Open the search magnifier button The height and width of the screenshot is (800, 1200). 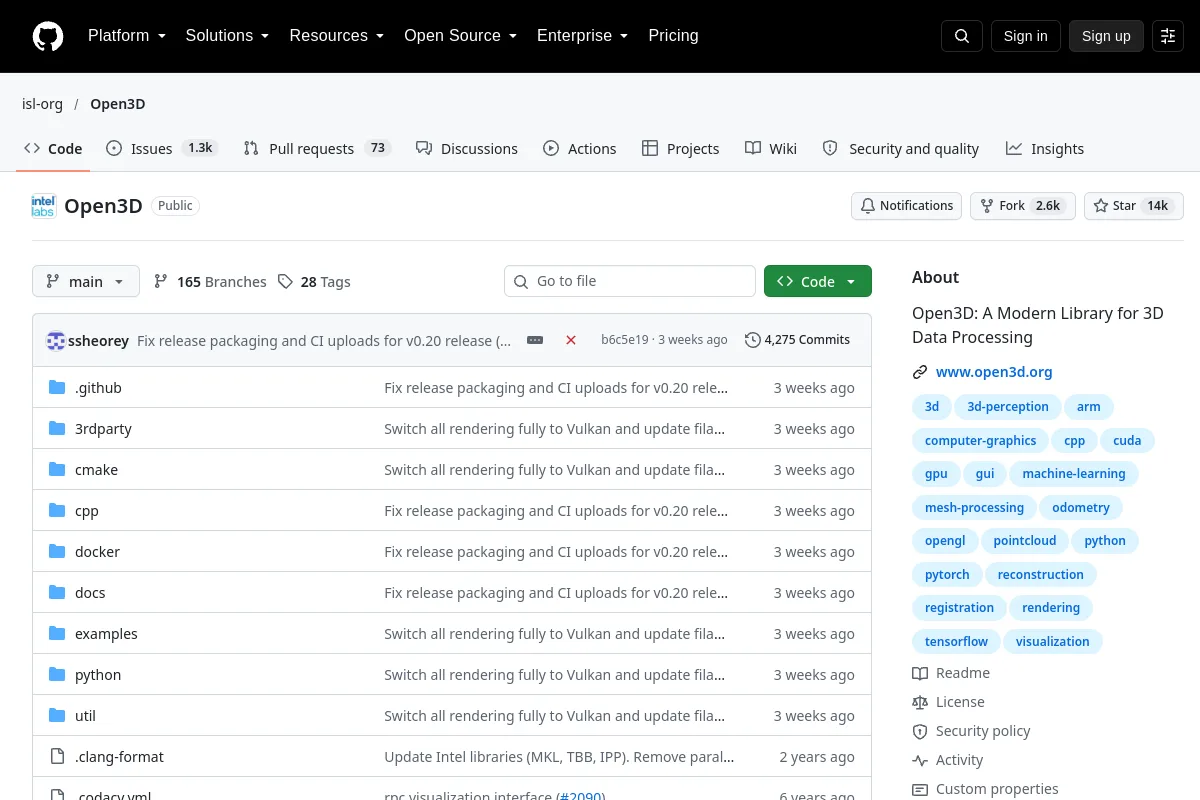tap(962, 36)
